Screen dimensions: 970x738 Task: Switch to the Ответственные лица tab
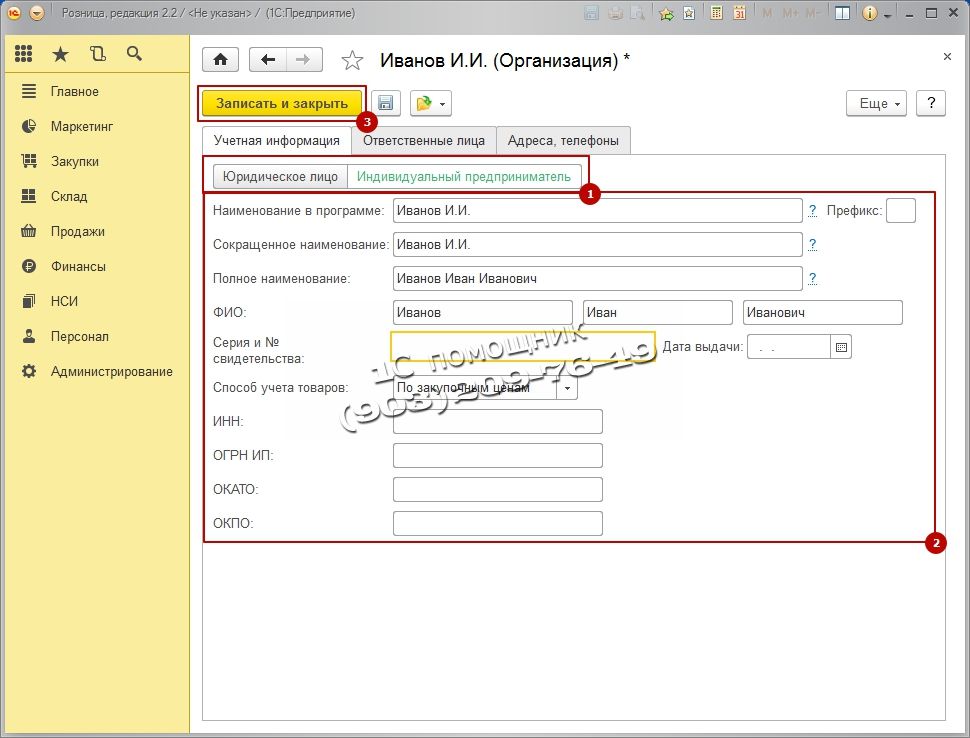[x=424, y=141]
